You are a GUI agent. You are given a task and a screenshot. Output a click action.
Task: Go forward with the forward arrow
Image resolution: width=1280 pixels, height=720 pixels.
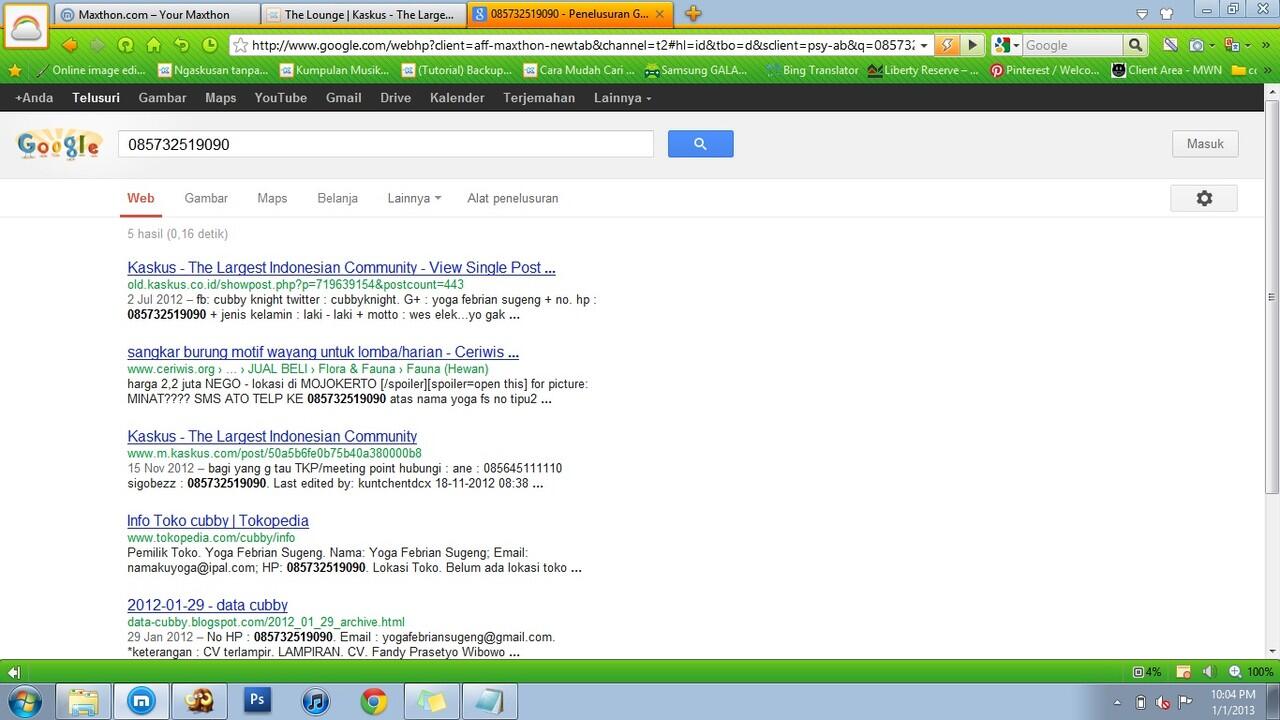point(97,45)
